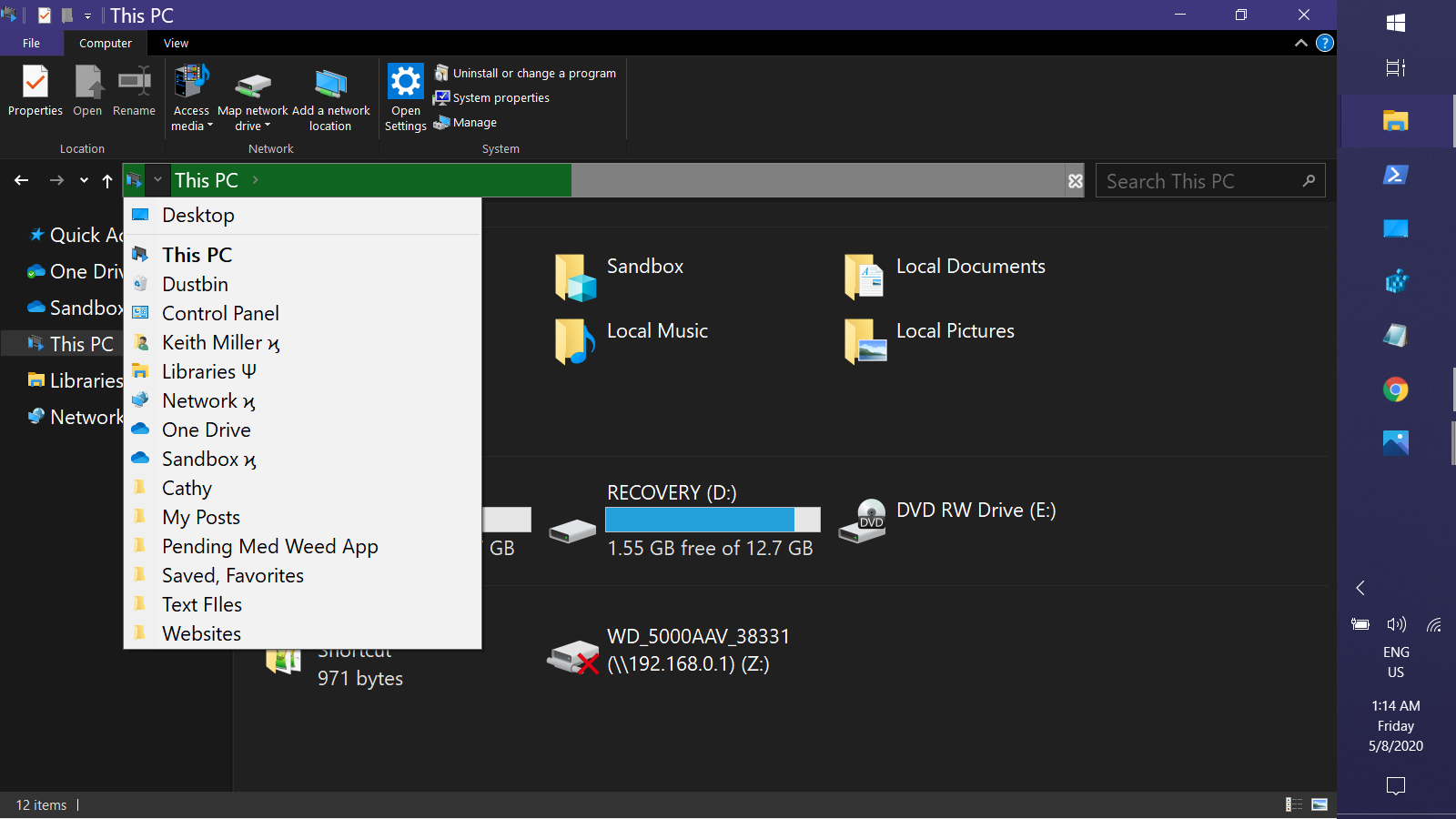Image resolution: width=1456 pixels, height=819 pixels.
Task: Select the RECOVERY (D:) drive icon
Action: (x=572, y=531)
